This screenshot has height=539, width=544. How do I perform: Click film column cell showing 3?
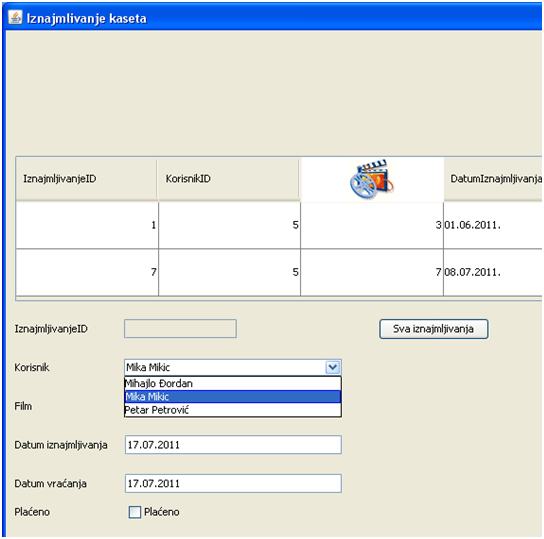tap(372, 225)
